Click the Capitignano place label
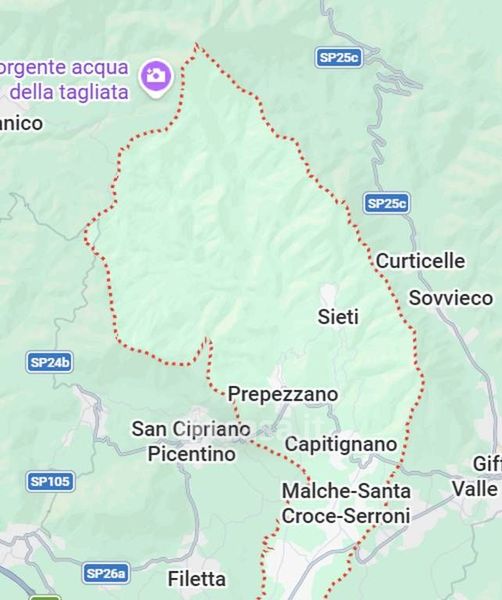 click(341, 445)
